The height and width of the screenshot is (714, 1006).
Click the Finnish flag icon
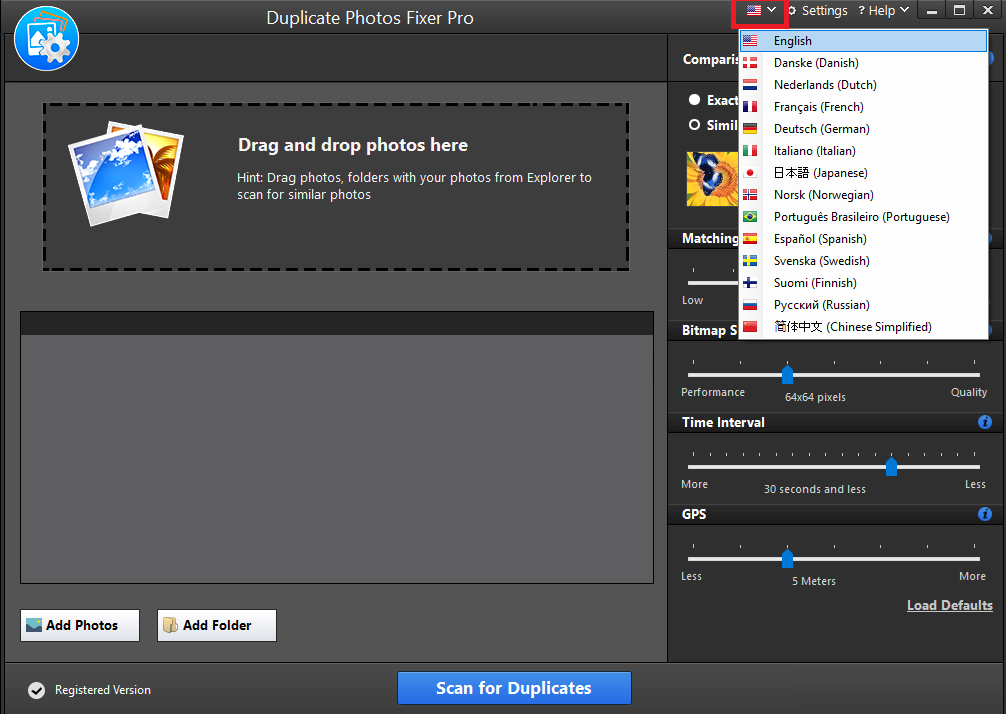tap(750, 283)
